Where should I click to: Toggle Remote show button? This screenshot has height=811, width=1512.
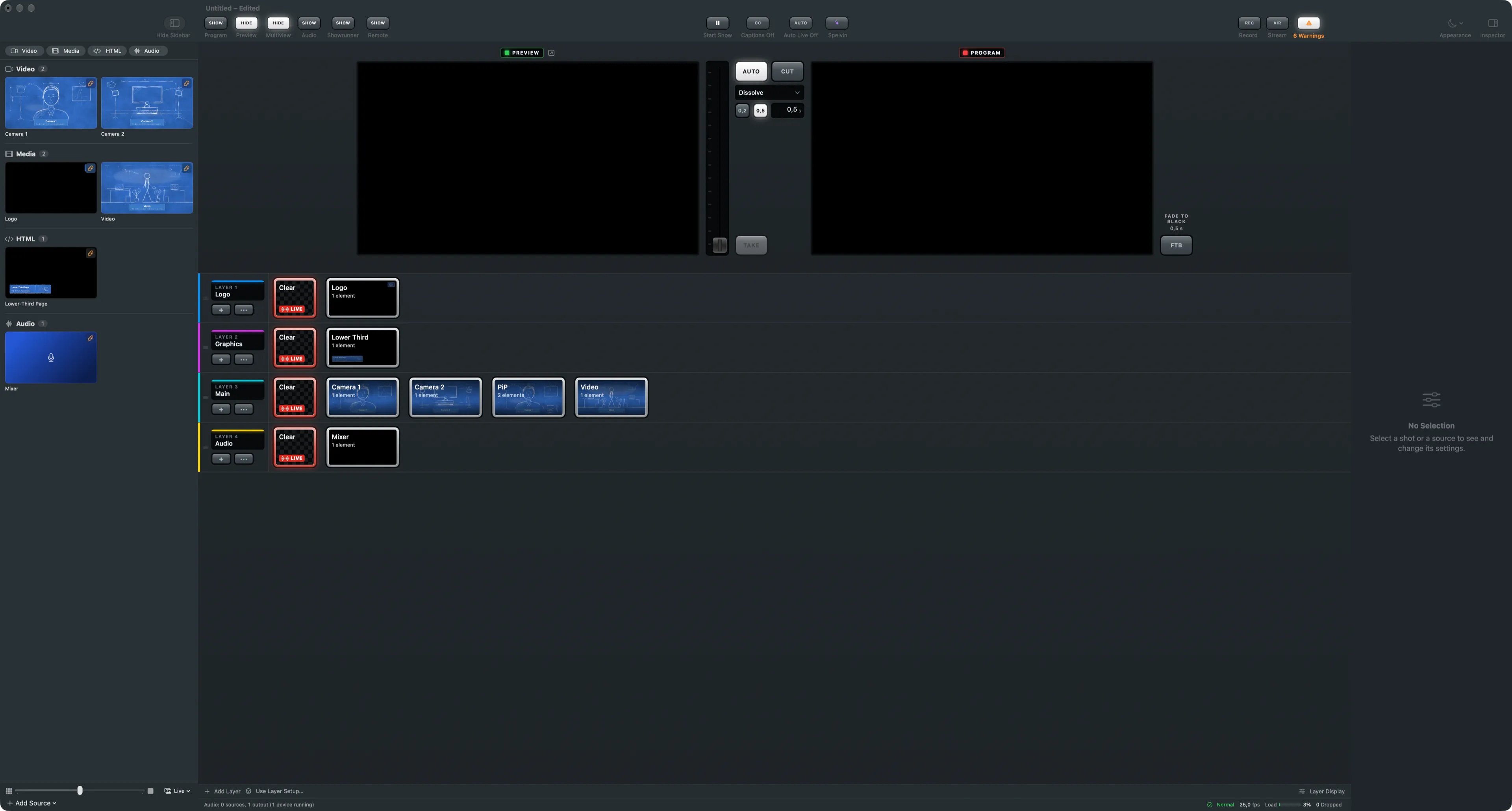[378, 23]
